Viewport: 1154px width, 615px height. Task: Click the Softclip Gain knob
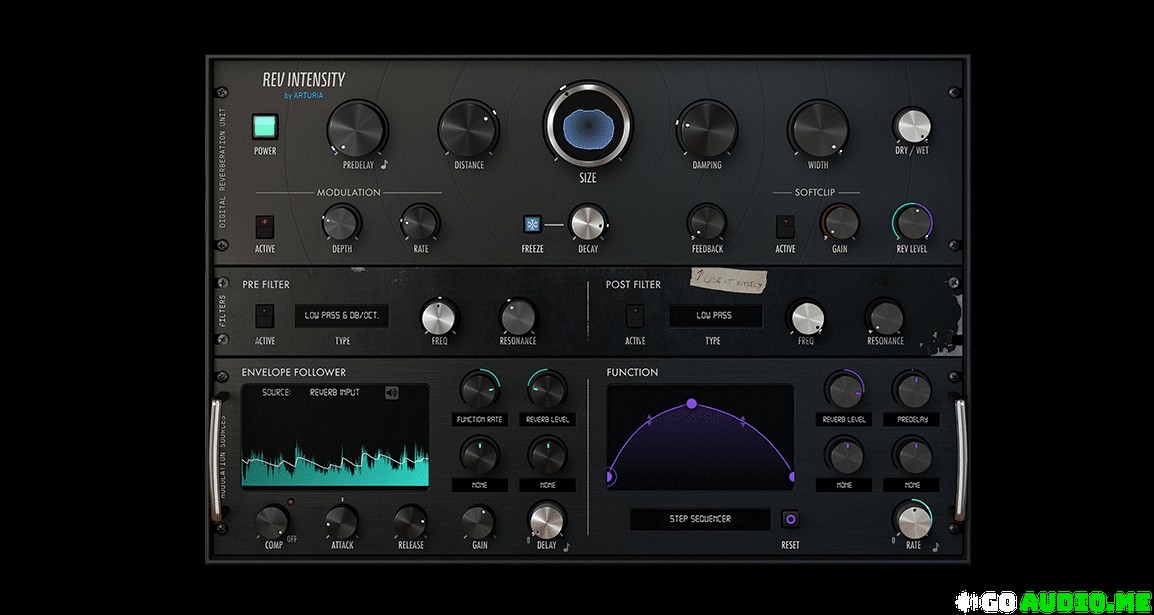pyautogui.click(x=840, y=222)
